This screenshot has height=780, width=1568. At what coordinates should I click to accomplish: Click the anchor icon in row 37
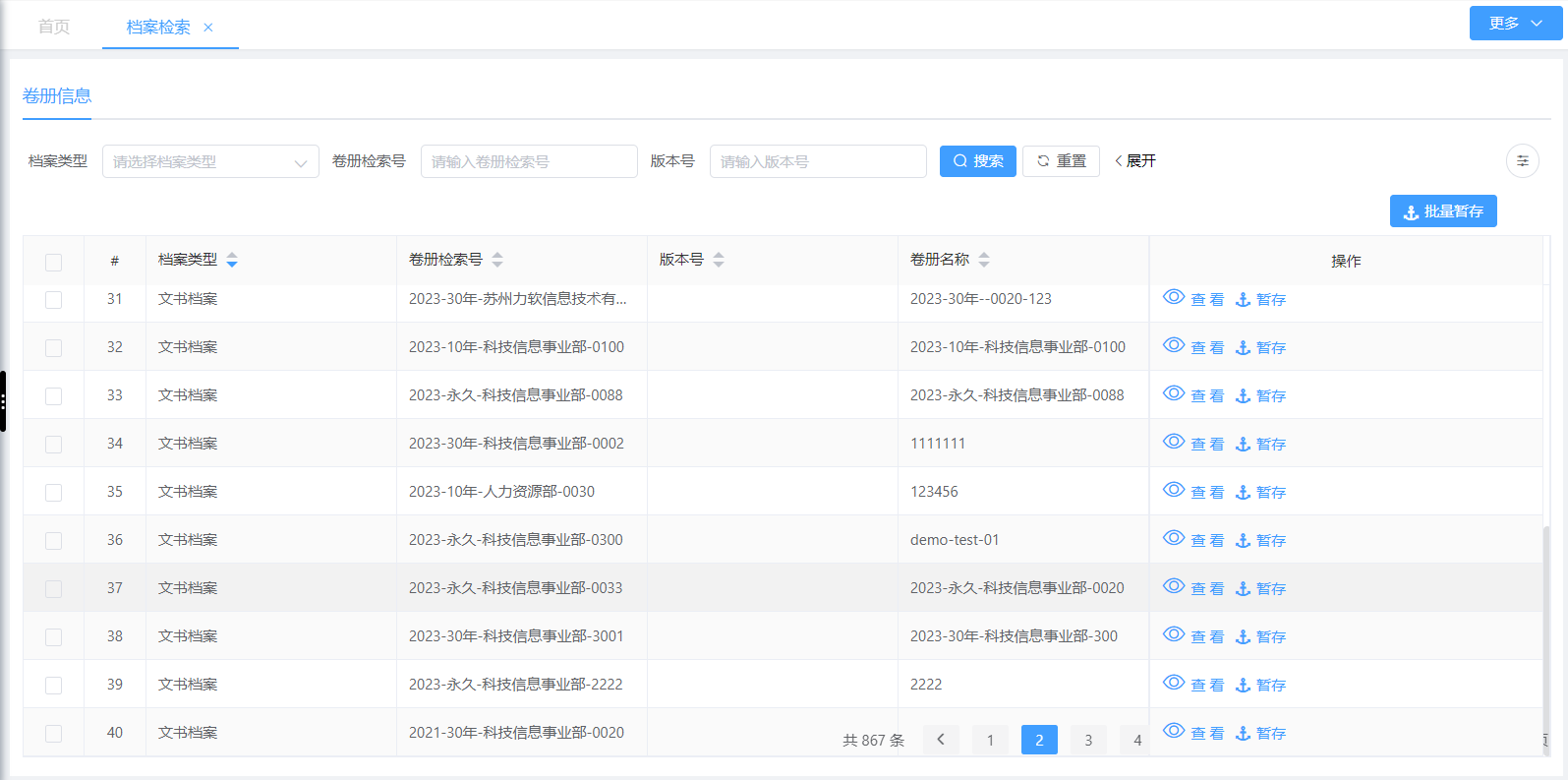pos(1243,588)
